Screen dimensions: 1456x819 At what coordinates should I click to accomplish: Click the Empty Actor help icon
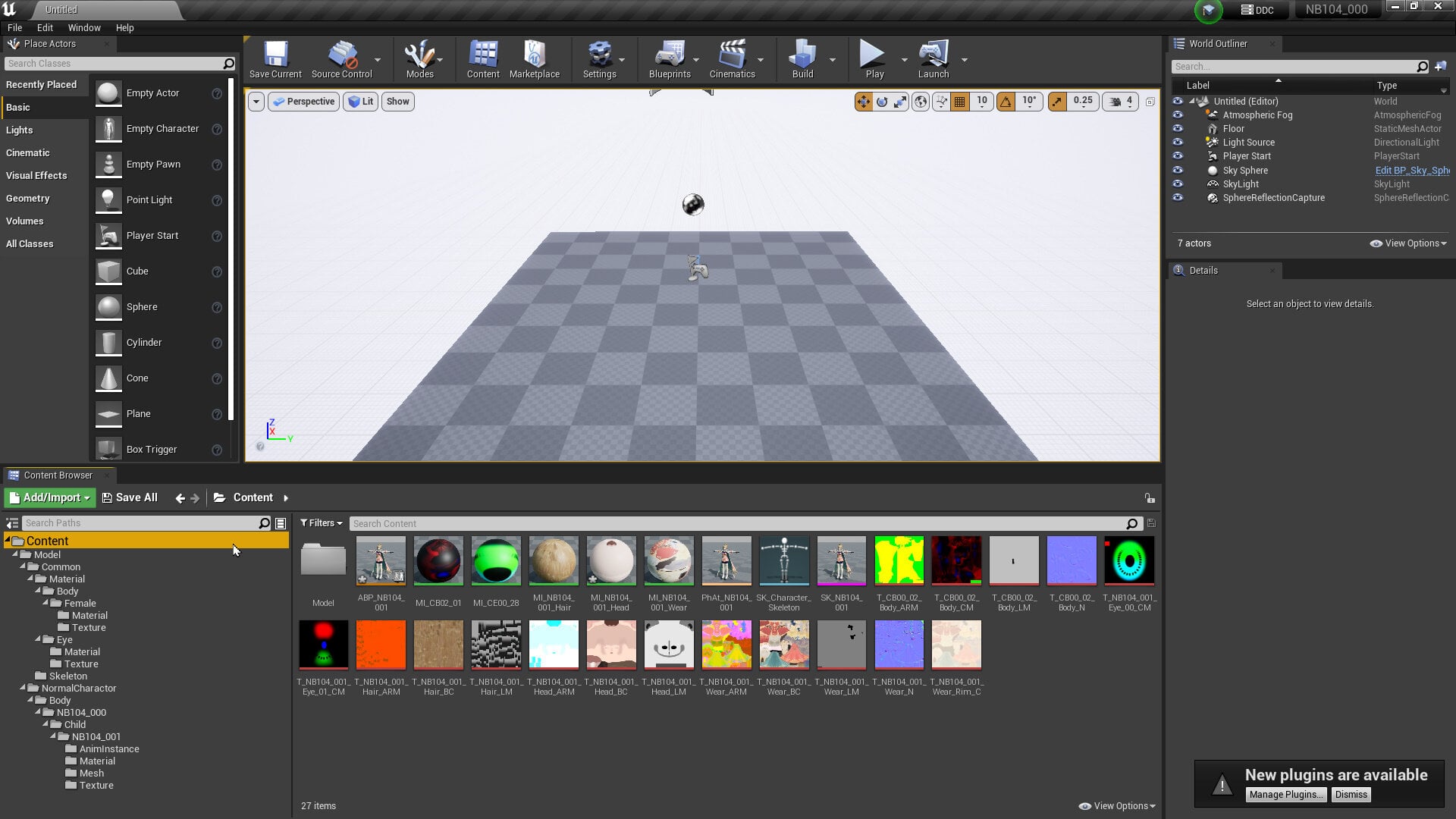click(x=217, y=93)
